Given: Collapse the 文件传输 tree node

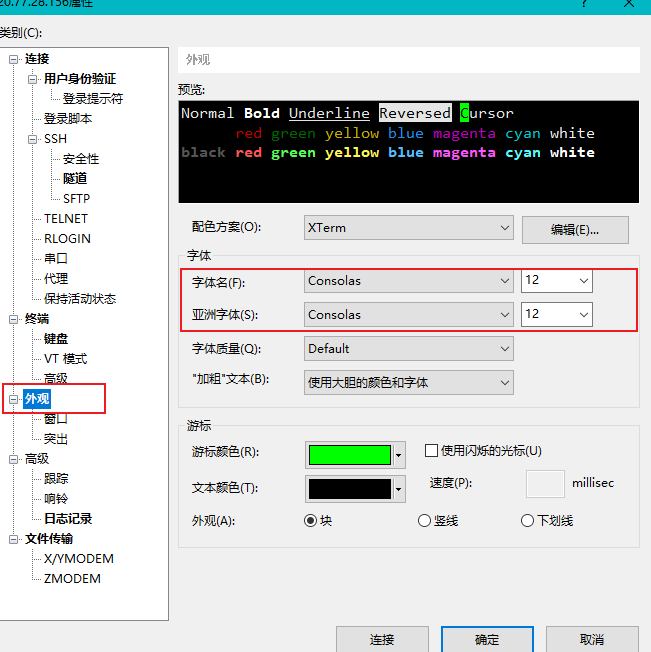Looking at the screenshot, I should [x=13, y=539].
